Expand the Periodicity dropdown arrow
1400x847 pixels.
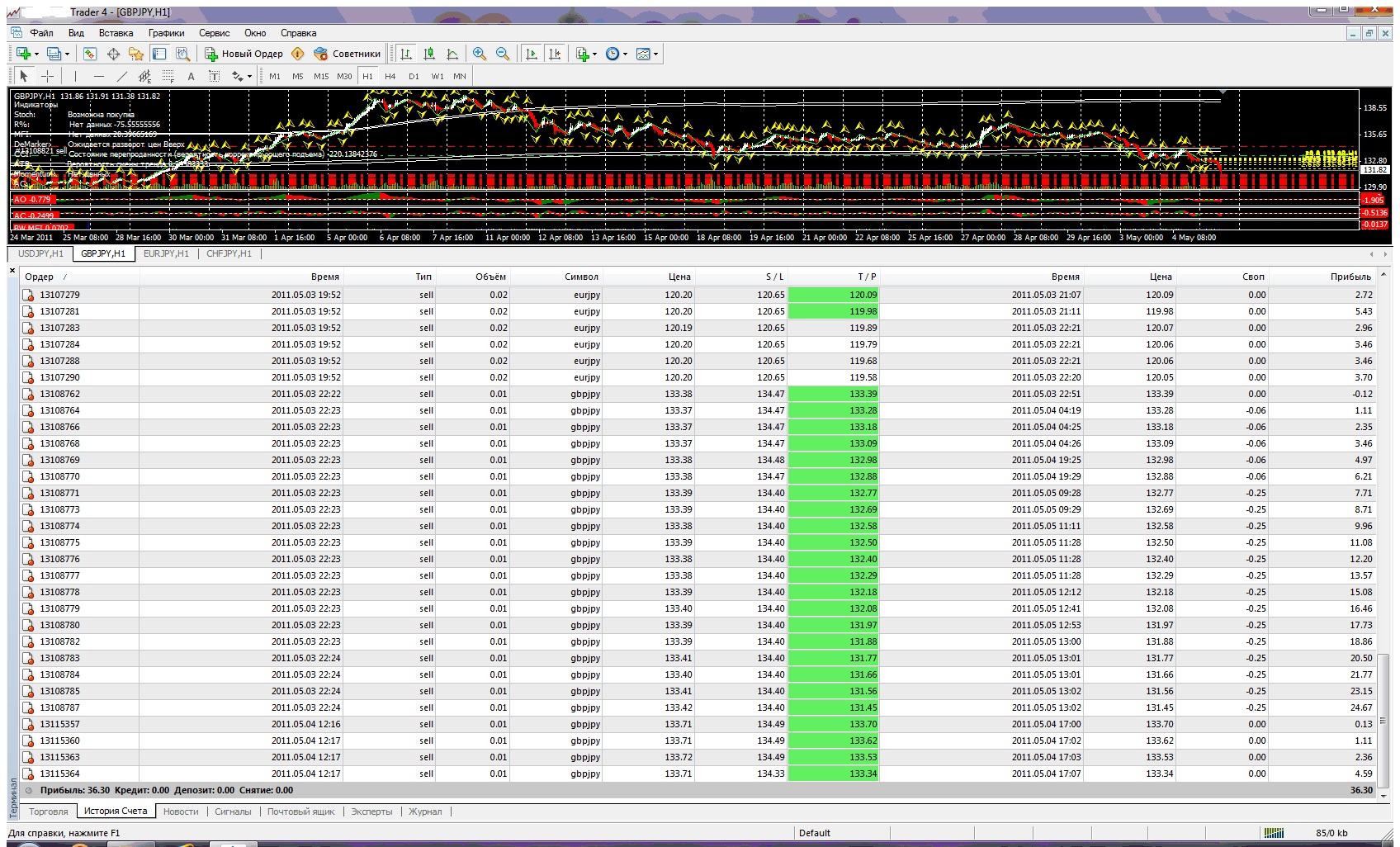tap(626, 54)
